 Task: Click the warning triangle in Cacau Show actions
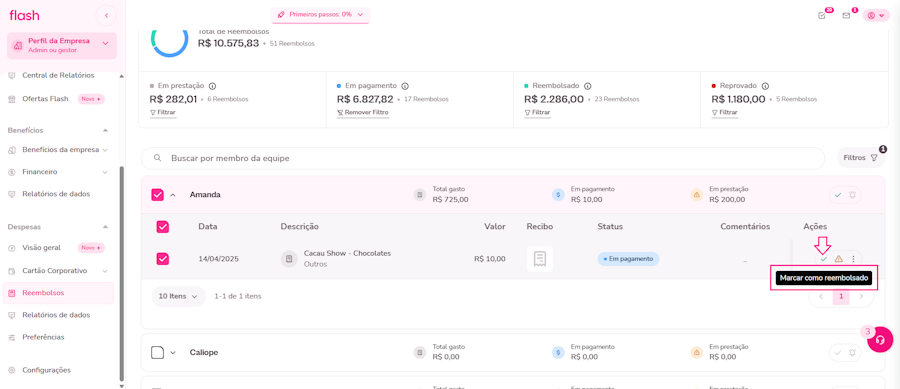[839, 259]
